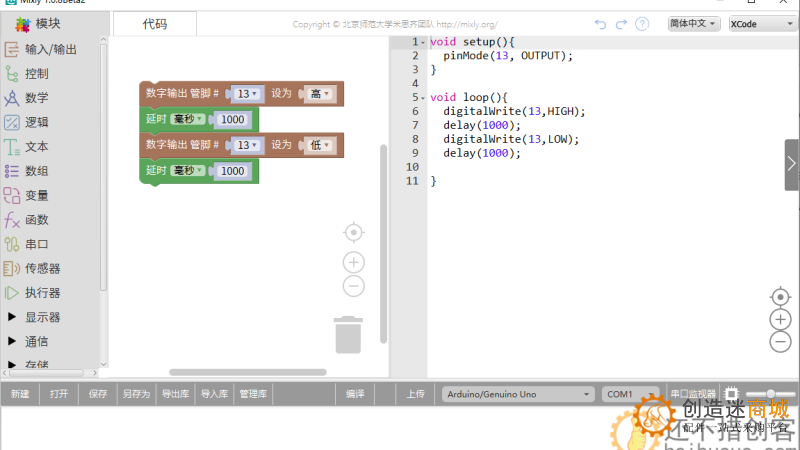Click the undo arrow icon
Viewport: 800px width, 450px height.
(x=601, y=24)
